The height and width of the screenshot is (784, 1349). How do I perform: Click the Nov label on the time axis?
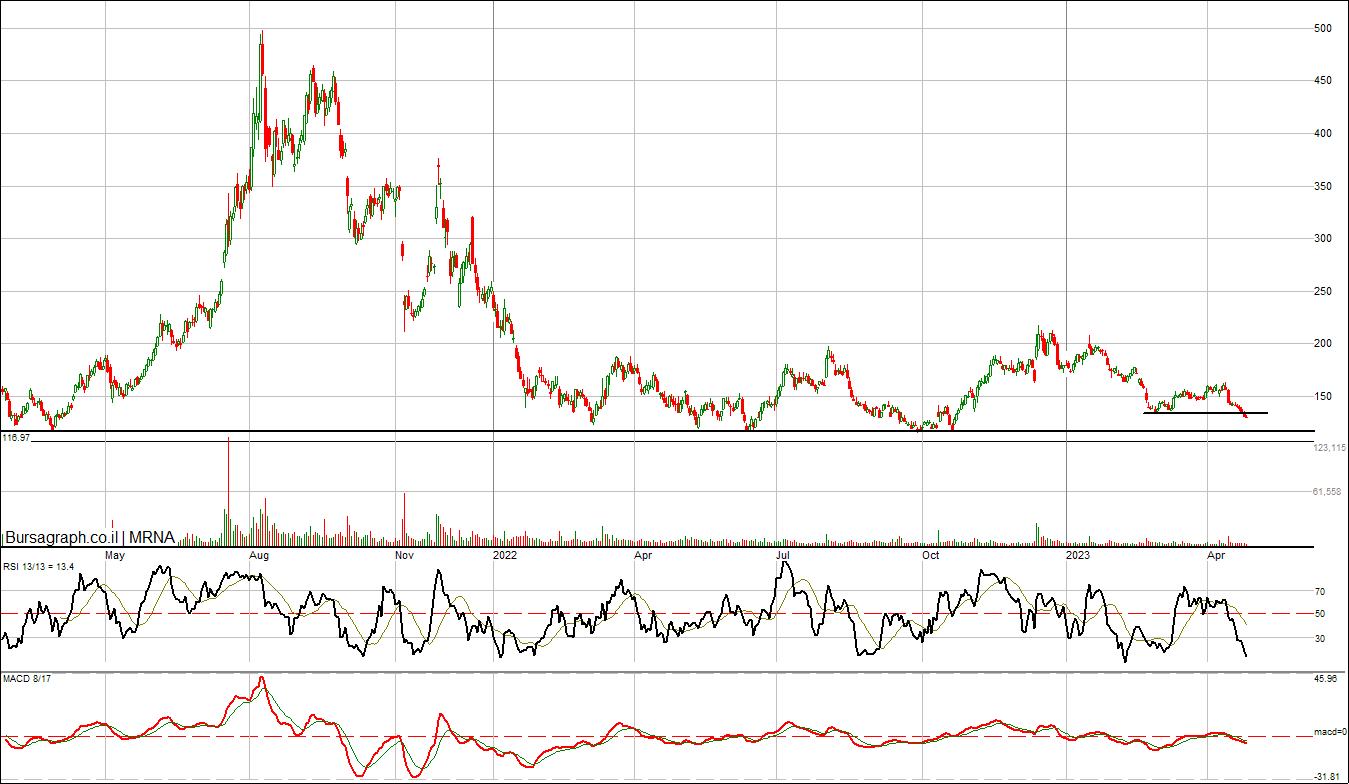tap(404, 554)
